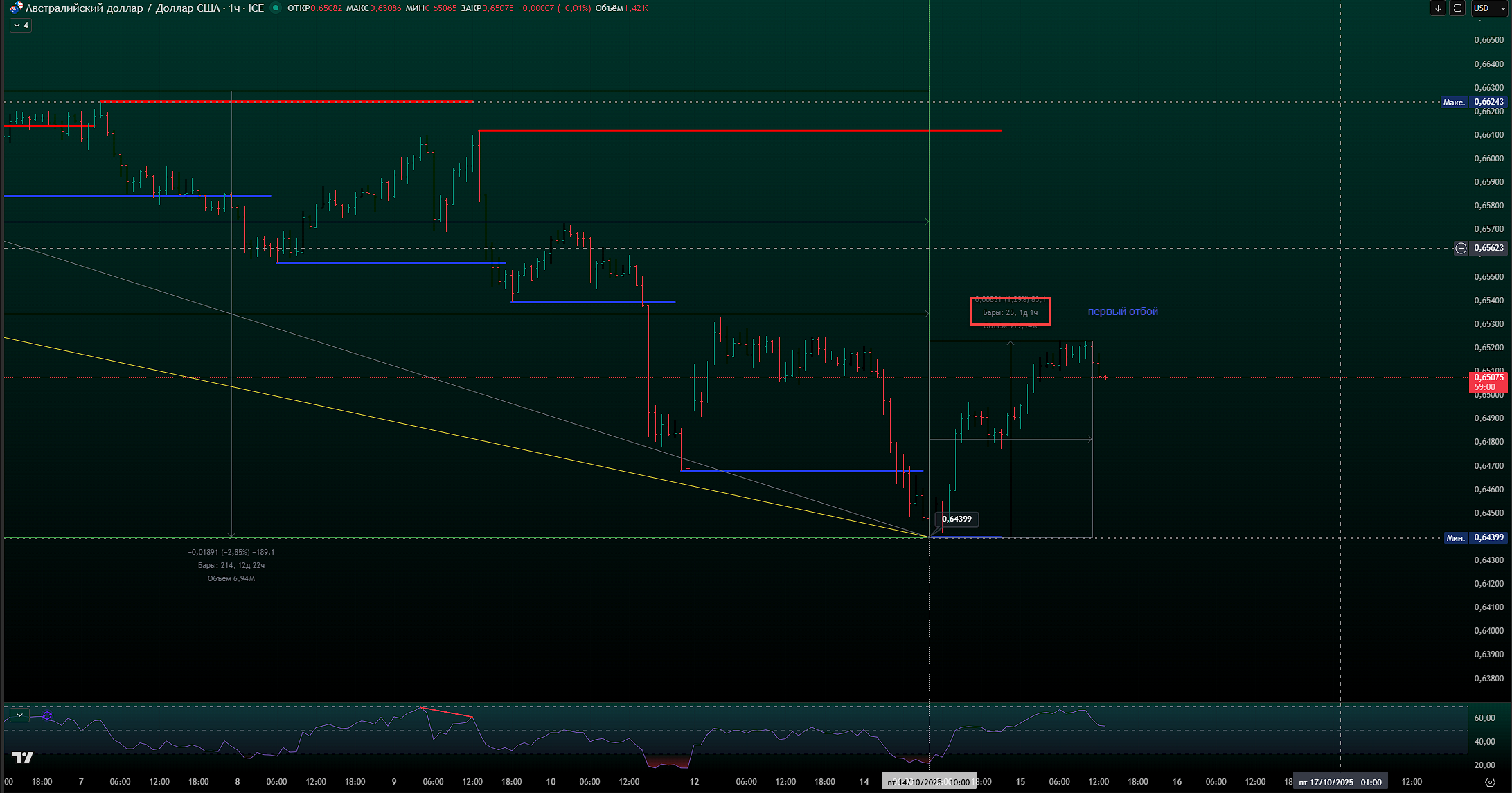Click the hexagon chart settings icon
This screenshot has width=1512, height=793.
coord(1491,782)
